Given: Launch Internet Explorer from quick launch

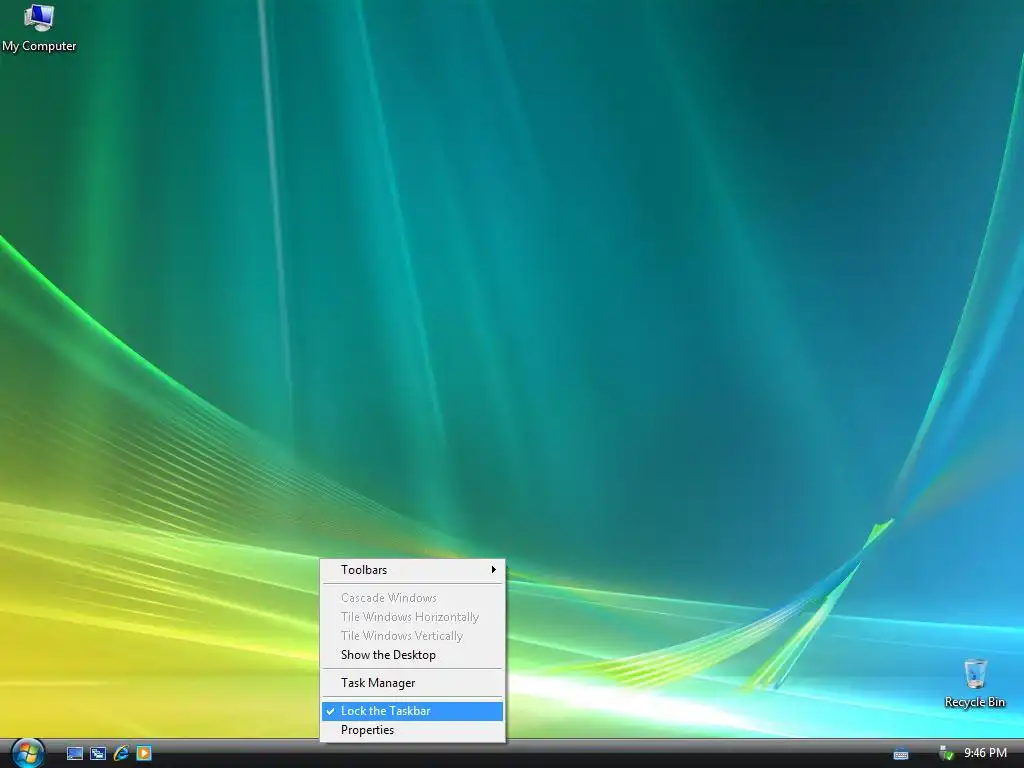Looking at the screenshot, I should click(121, 753).
